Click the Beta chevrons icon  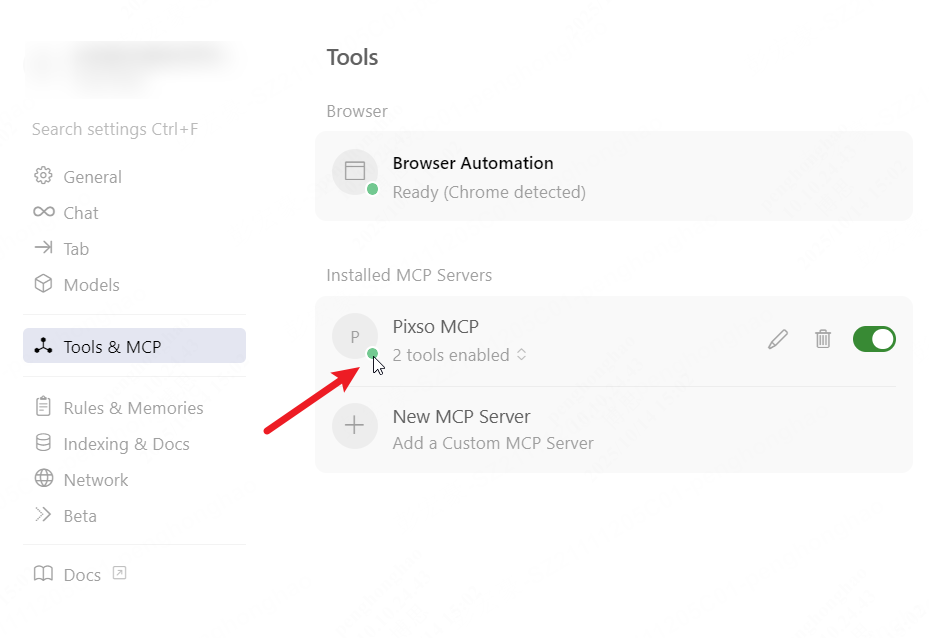(x=44, y=515)
